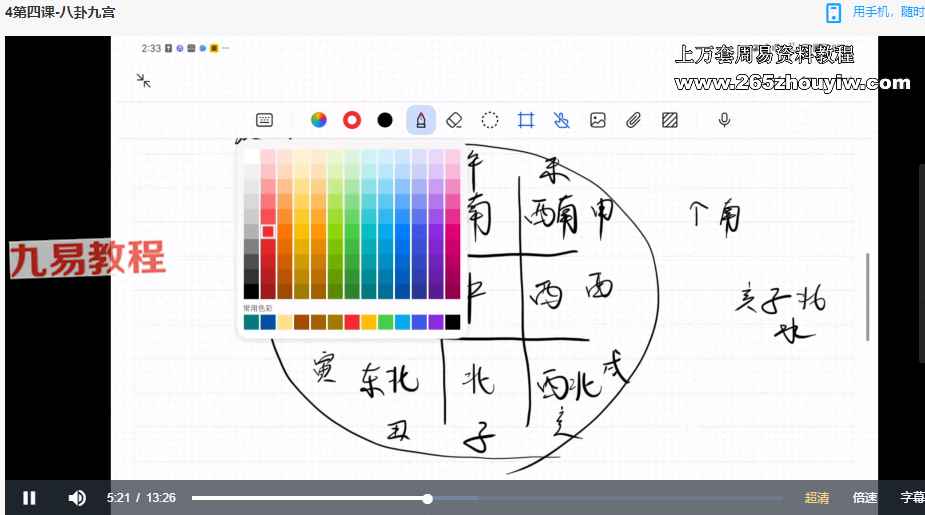Viewport: 925px width, 515px height.
Task: Open the rainbow color wheel picker
Action: [x=319, y=120]
